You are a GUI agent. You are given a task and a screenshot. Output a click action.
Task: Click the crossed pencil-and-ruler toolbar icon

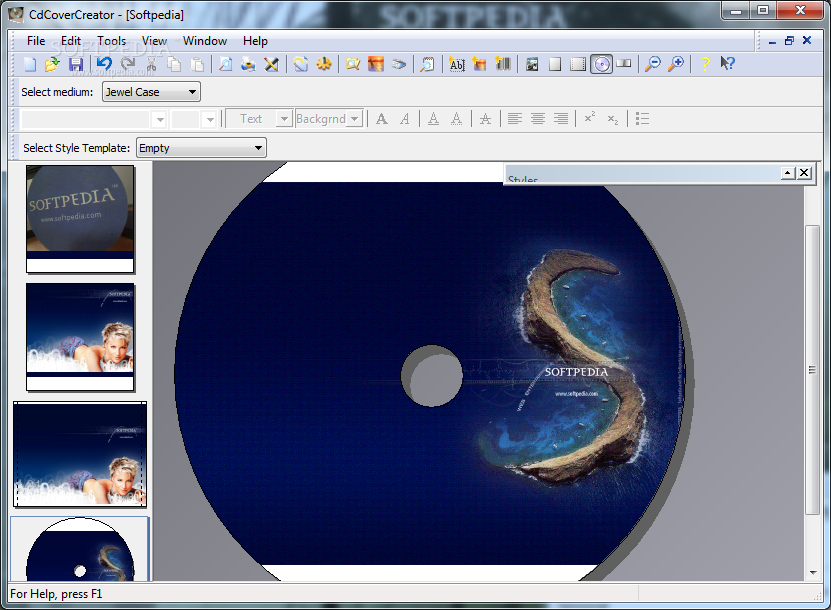(271, 64)
